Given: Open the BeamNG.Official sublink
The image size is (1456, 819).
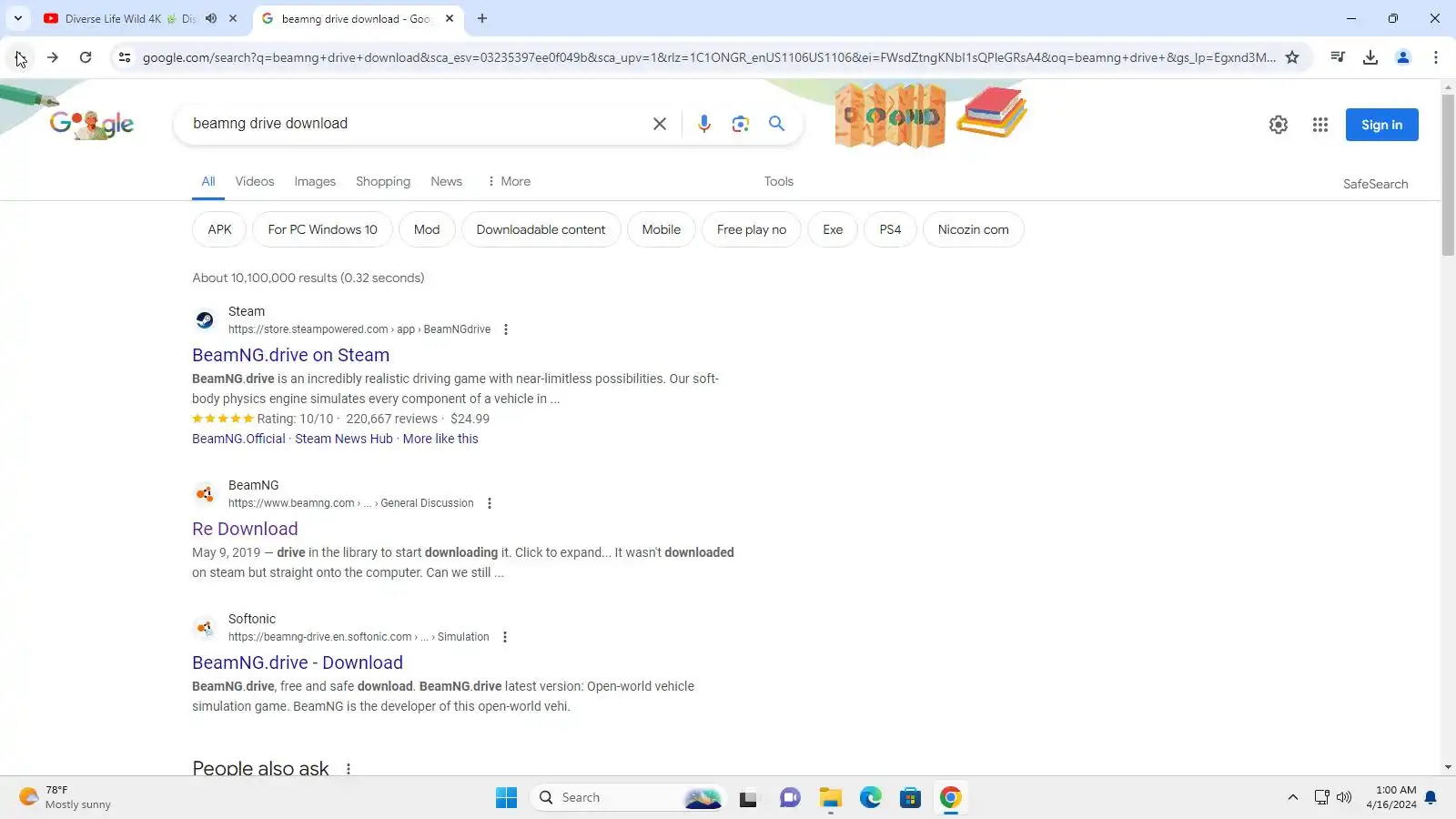Looking at the screenshot, I should [238, 439].
